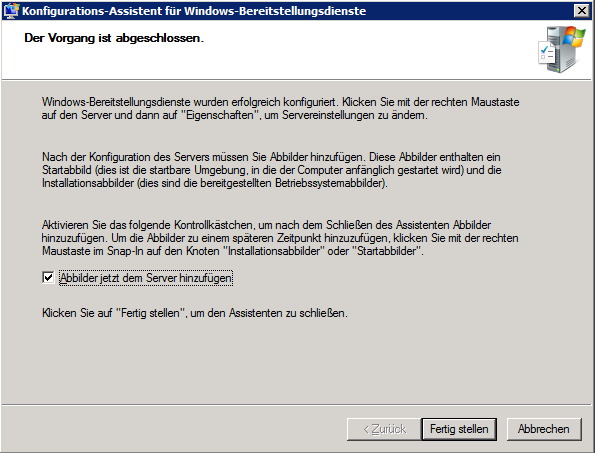The height and width of the screenshot is (453, 595).
Task: Click the word 'Eigenschaften' in the first paragraph
Action: point(220,115)
